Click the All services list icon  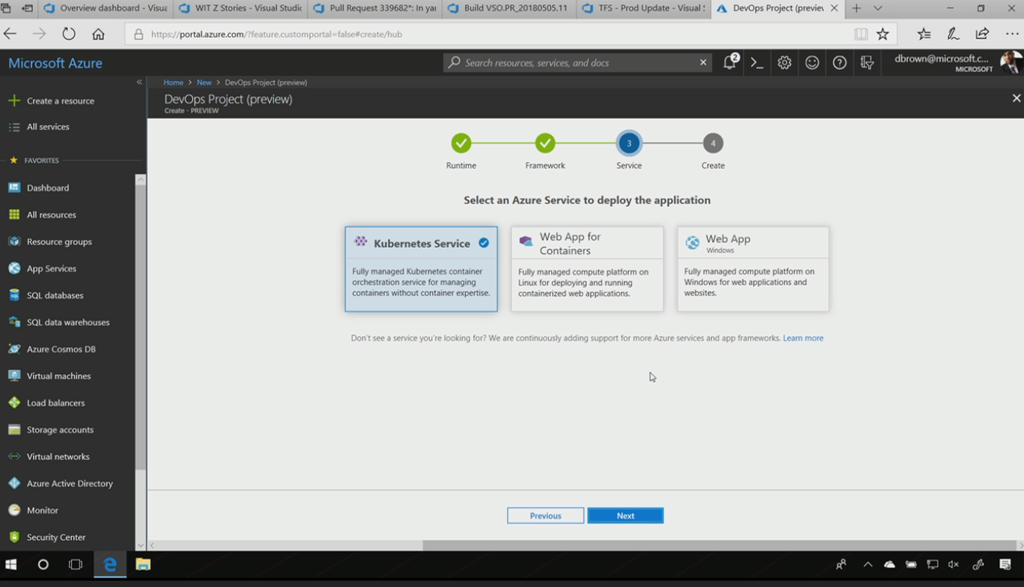tap(14, 127)
